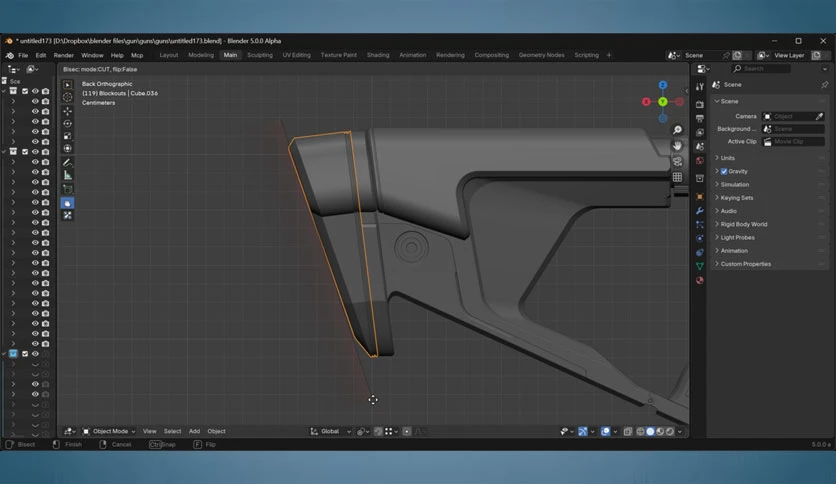Activate the Transform tool
836x484 pixels.
point(68,148)
